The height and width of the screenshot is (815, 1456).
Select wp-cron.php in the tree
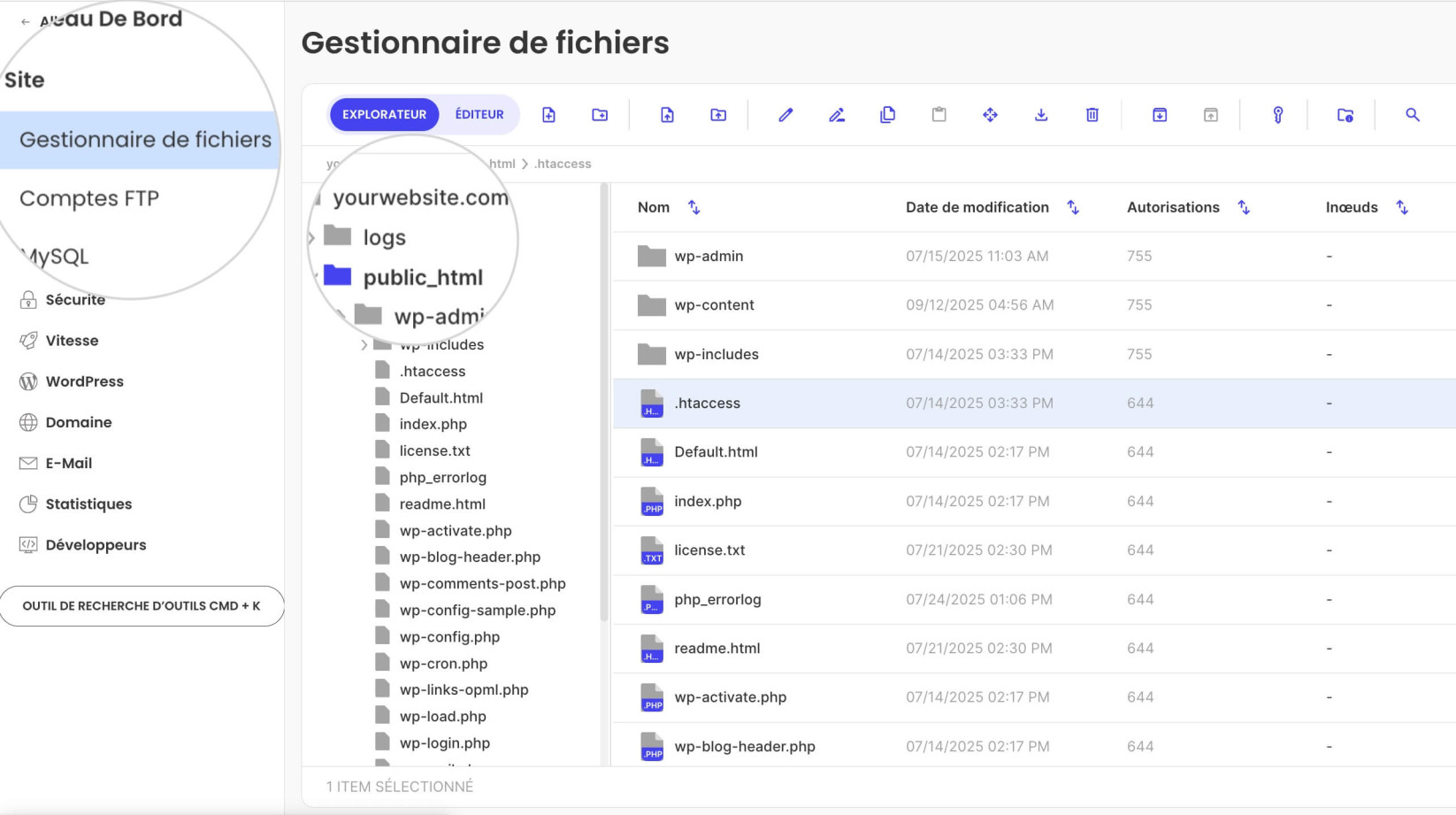click(x=443, y=664)
